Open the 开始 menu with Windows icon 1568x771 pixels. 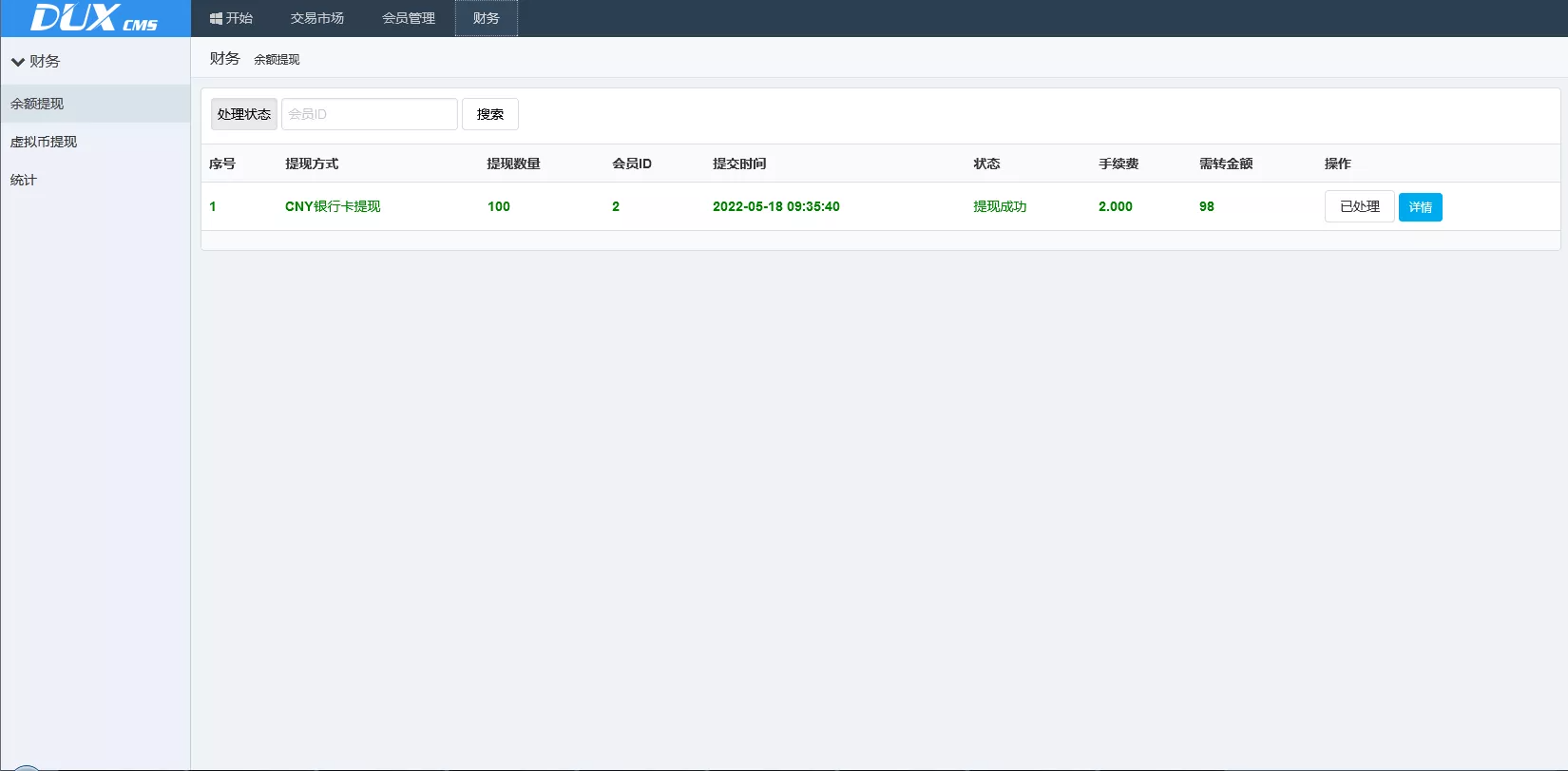tap(231, 18)
